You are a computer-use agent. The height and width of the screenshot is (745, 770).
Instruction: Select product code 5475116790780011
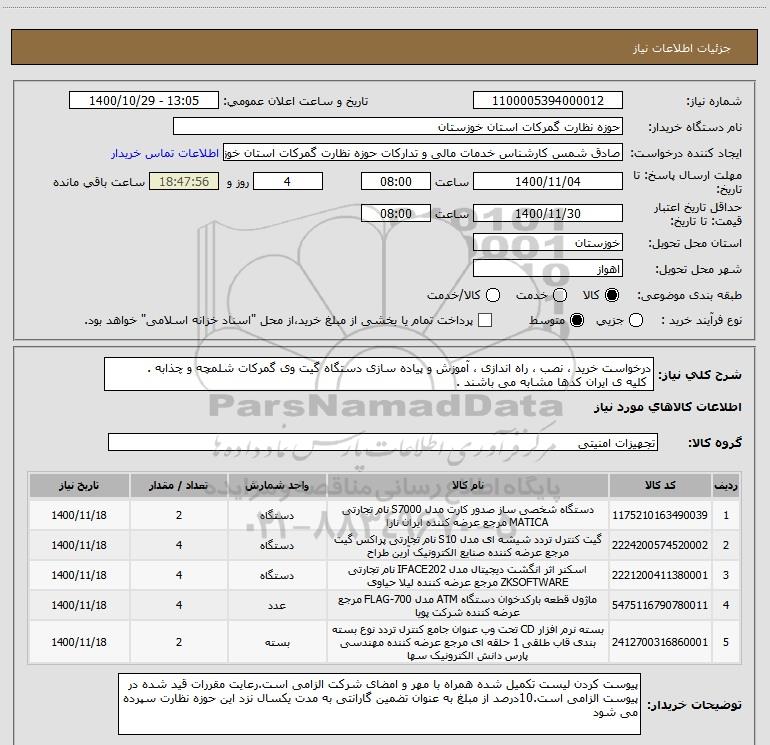(x=660, y=605)
